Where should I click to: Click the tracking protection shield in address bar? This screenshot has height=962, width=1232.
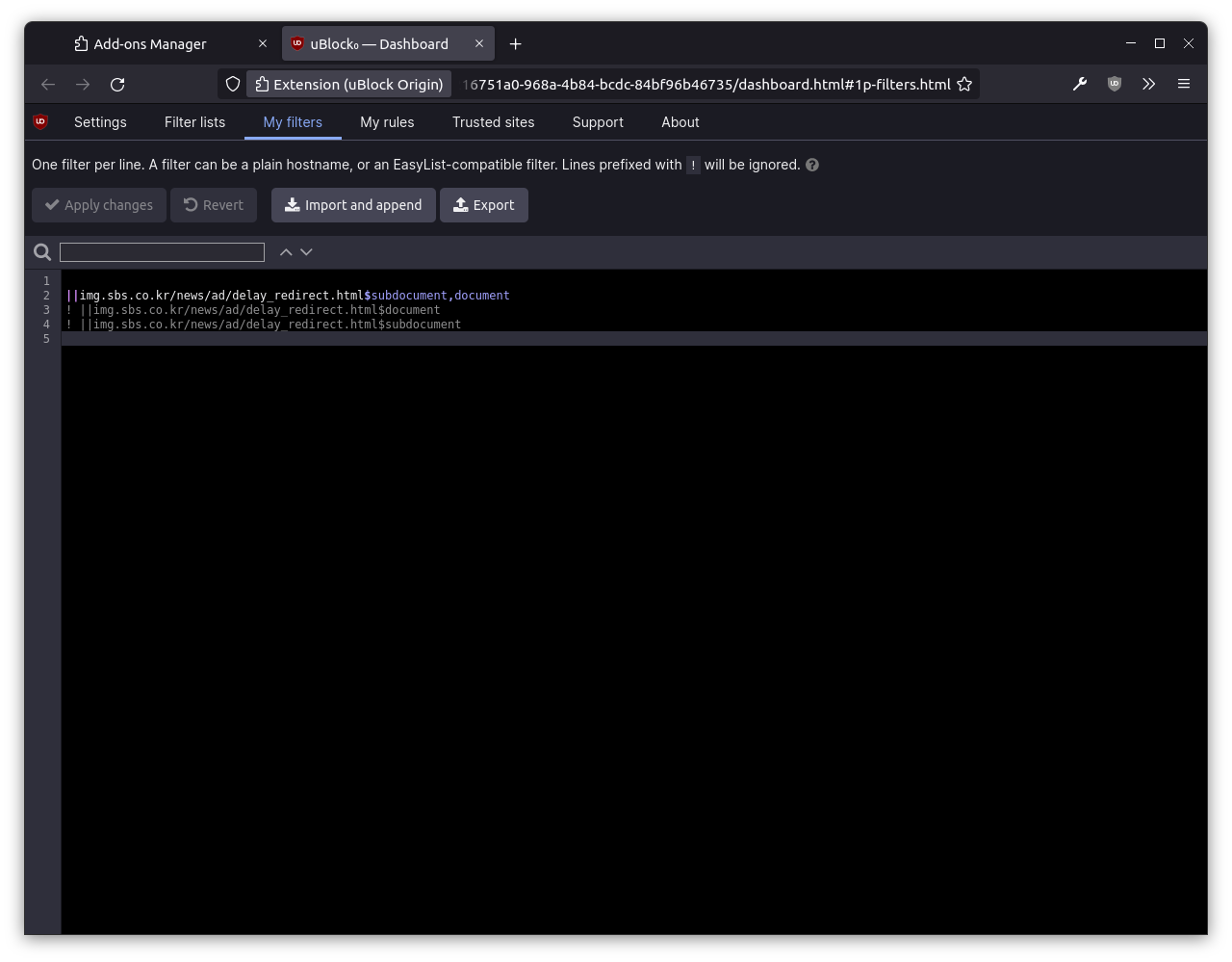pyautogui.click(x=232, y=84)
